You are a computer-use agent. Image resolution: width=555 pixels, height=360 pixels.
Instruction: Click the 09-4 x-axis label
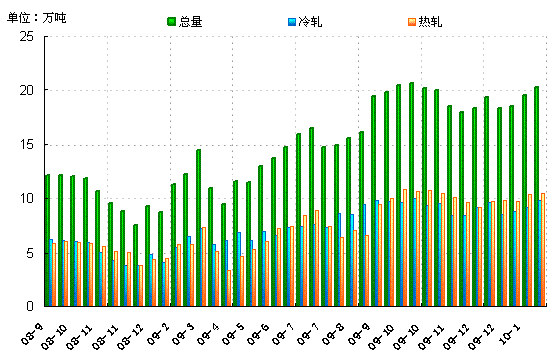pyautogui.click(x=208, y=334)
